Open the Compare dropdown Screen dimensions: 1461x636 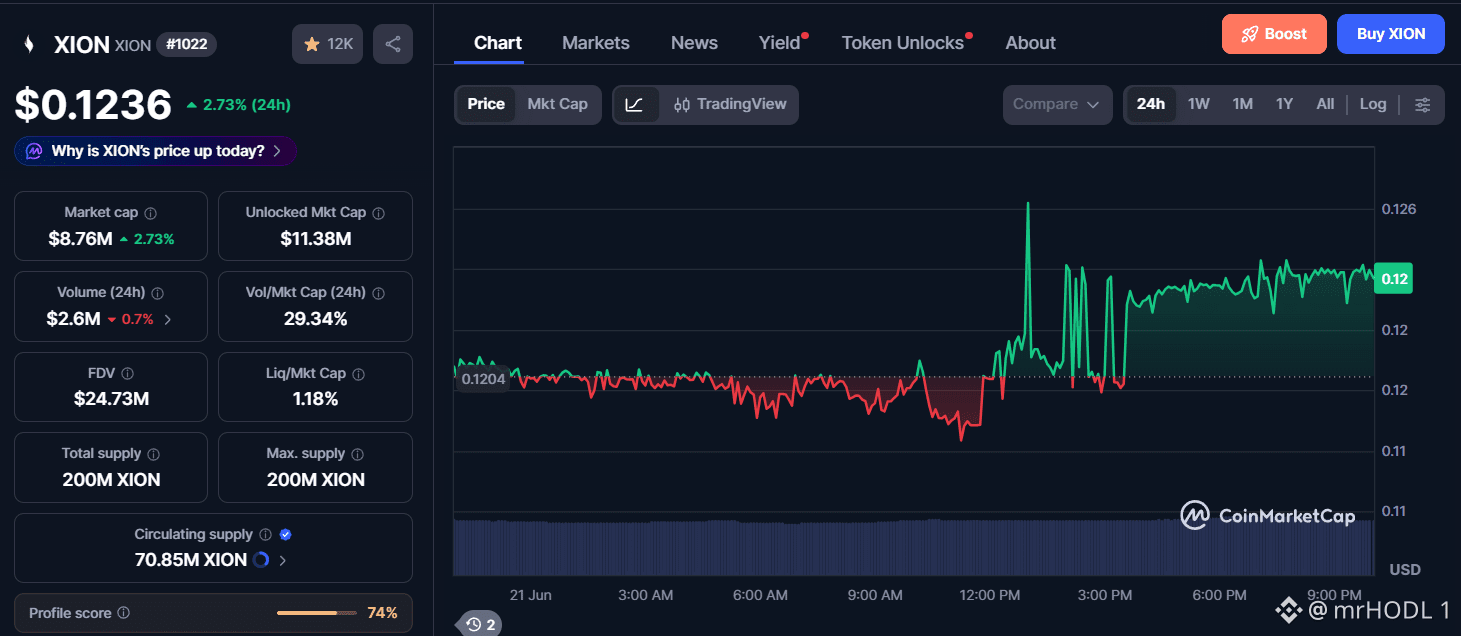coord(1057,104)
